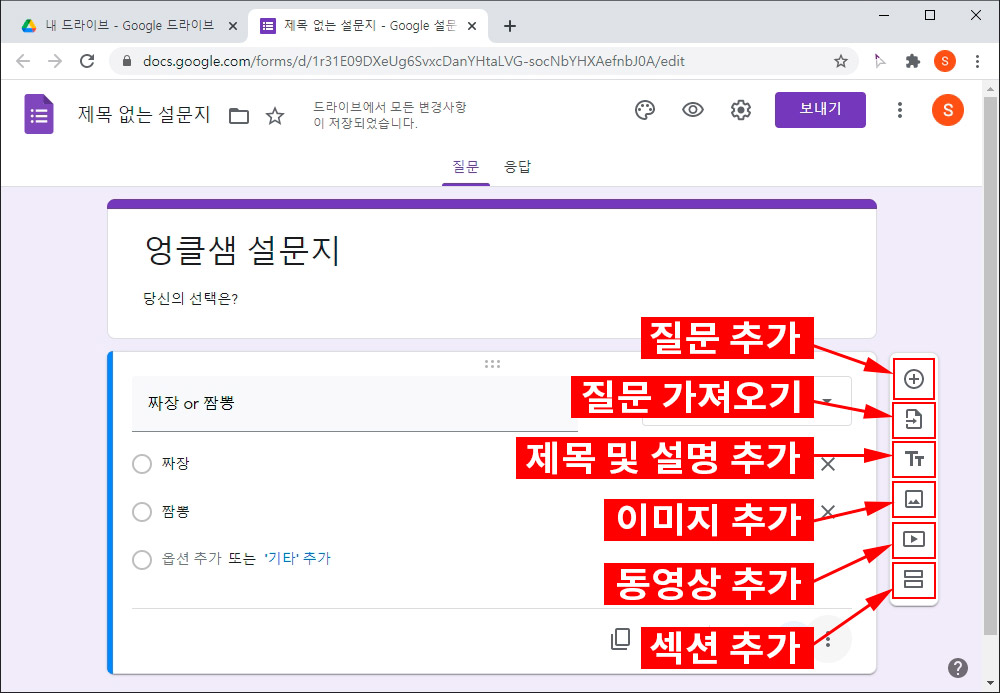Add a video using the video icon
The image size is (1000, 693).
pyautogui.click(x=913, y=539)
